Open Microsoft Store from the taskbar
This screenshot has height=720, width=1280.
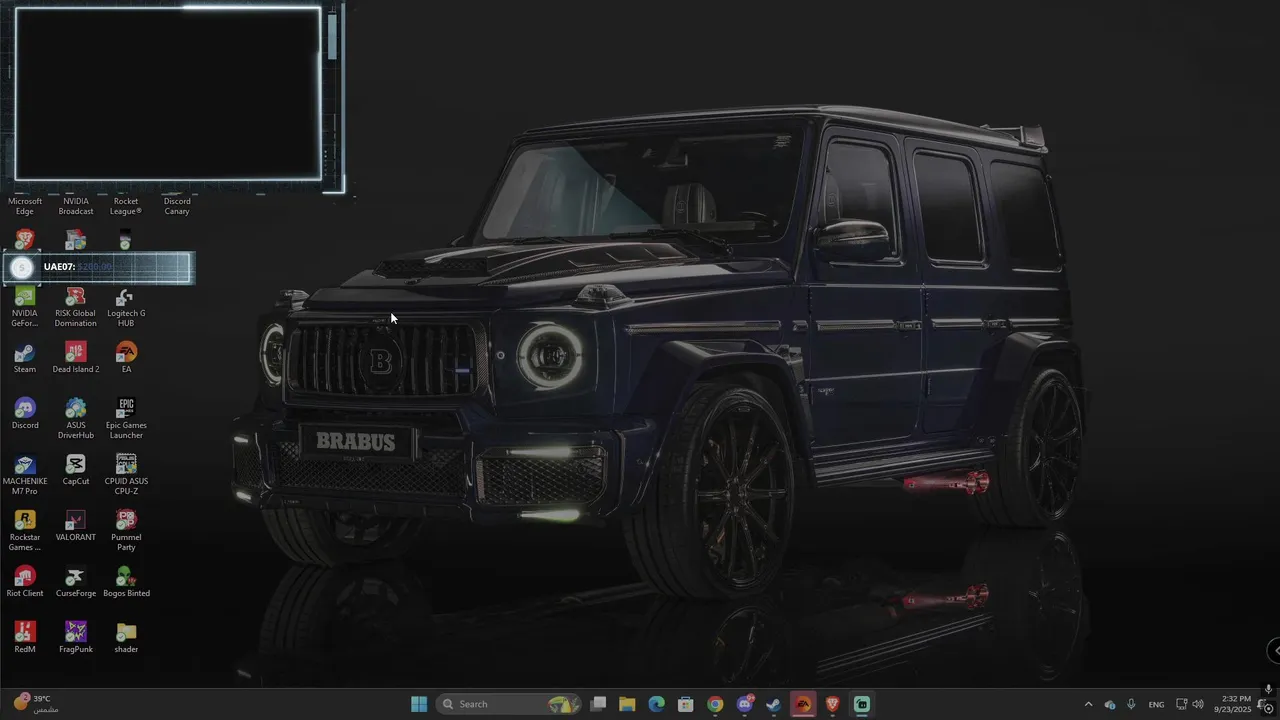pos(686,704)
